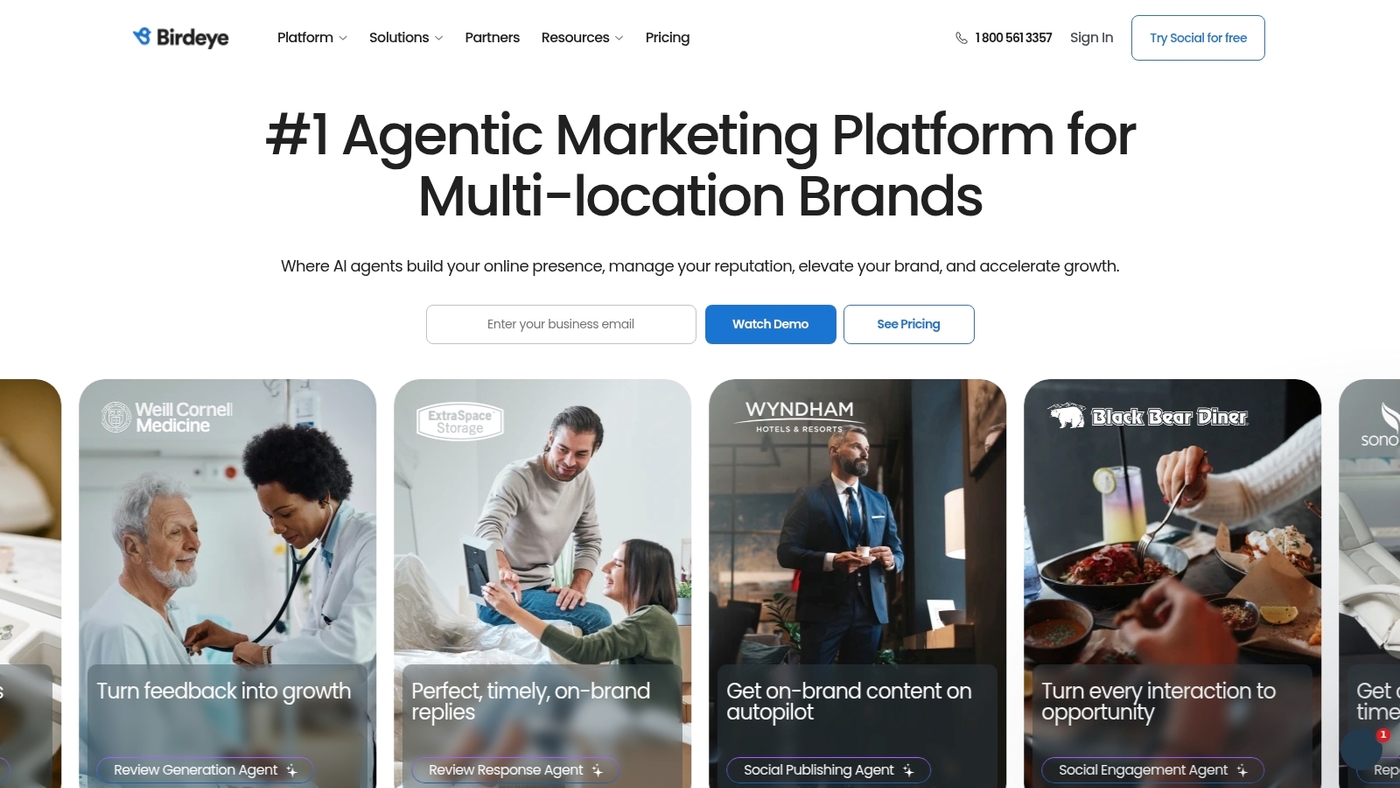Click the Watch Demo button

tap(770, 324)
